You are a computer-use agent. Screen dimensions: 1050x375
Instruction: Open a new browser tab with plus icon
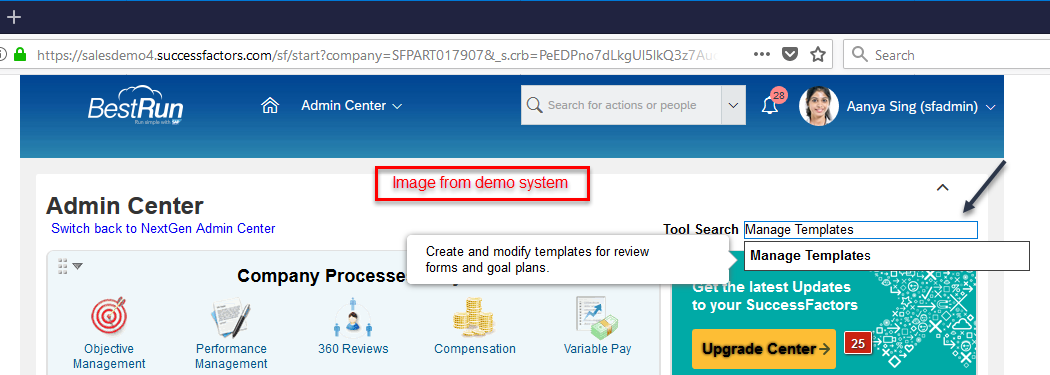coord(13,17)
